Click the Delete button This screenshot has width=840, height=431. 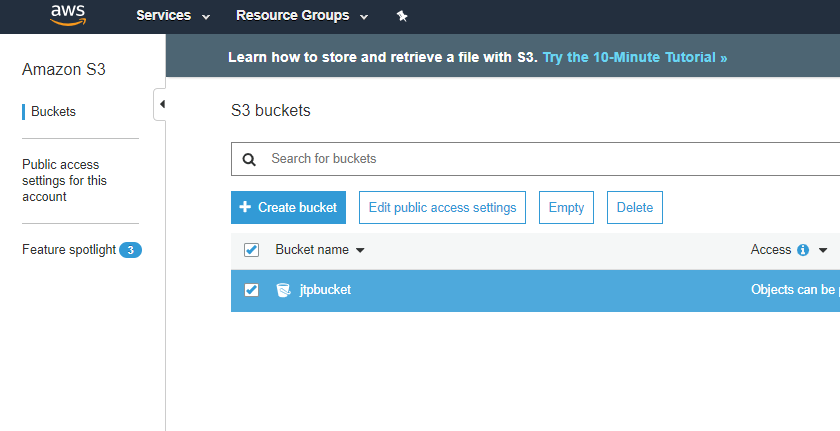(x=635, y=207)
